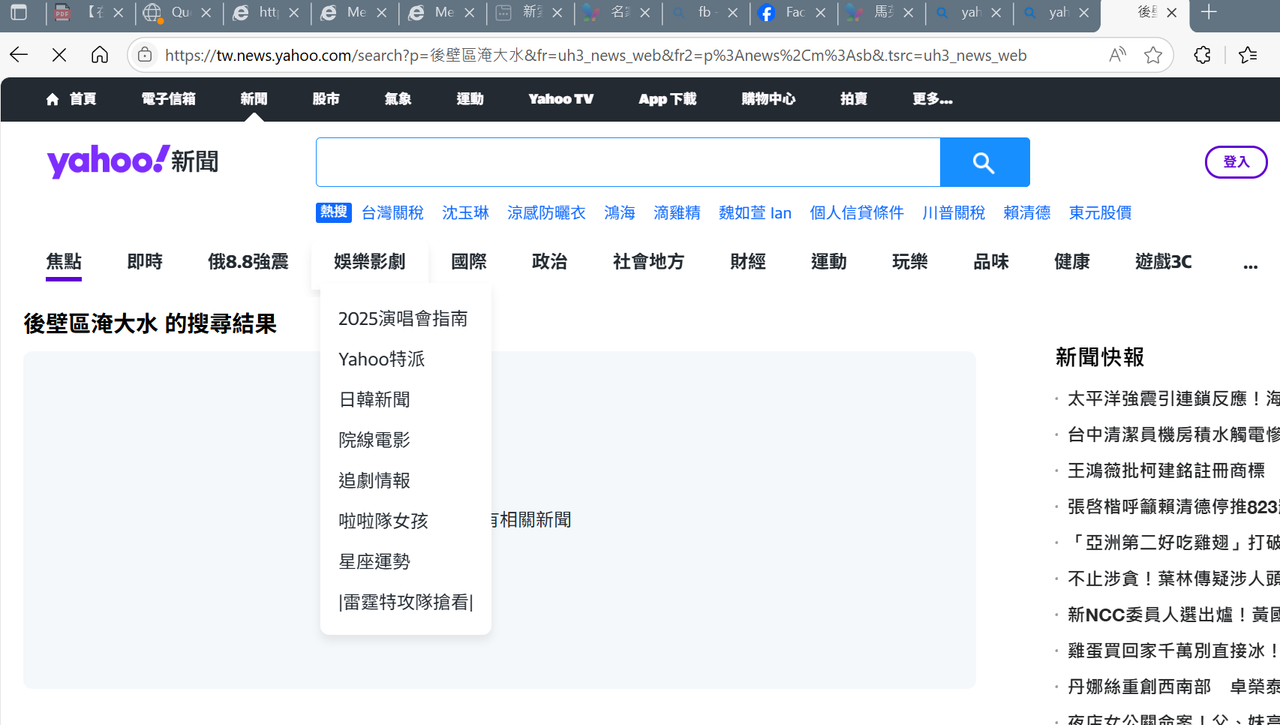This screenshot has height=725, width=1280.
Task: Choose 啦啦隊女孩 from the dropdown
Action: pos(383,521)
